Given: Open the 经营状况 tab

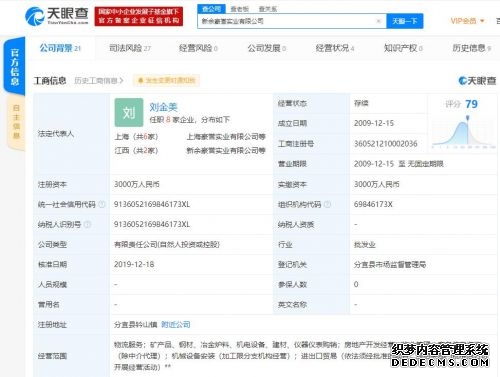Looking at the screenshot, I should click(335, 48).
